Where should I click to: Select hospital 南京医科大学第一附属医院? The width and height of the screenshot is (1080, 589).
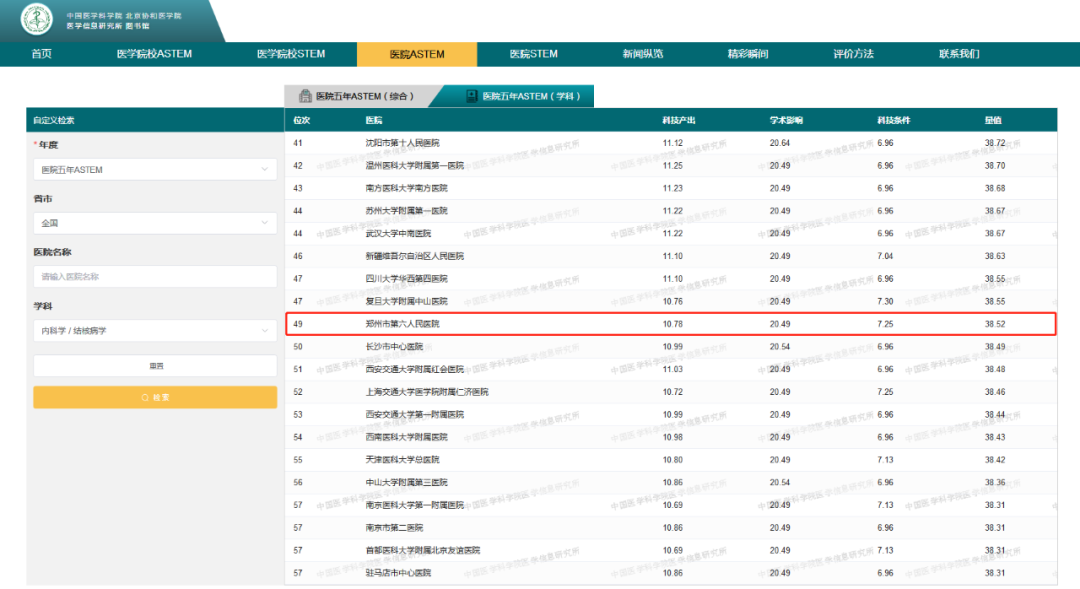tap(415, 505)
